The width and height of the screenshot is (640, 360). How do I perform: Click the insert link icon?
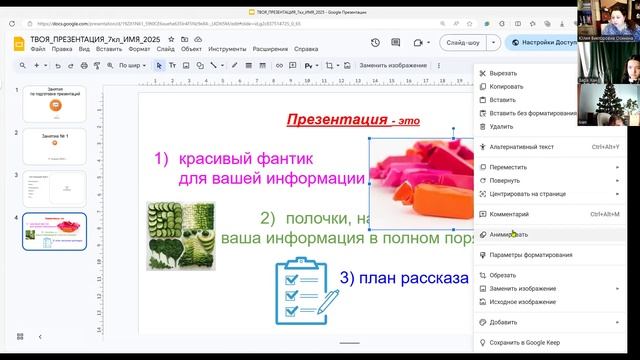tap(279, 65)
